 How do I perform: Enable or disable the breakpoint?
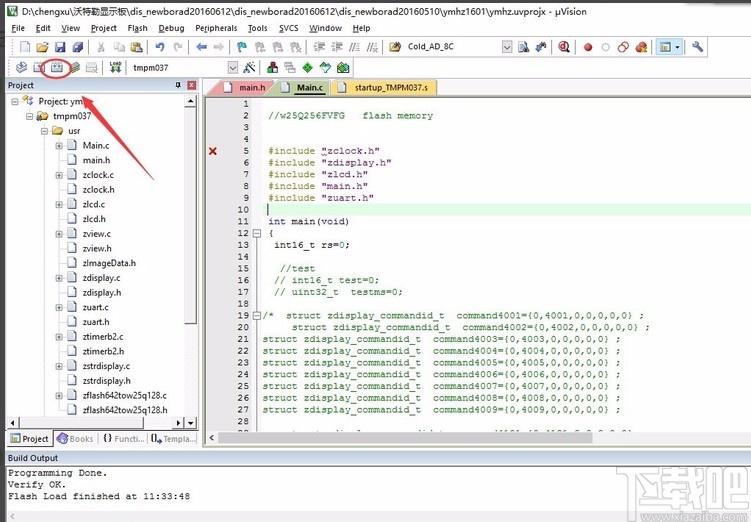pos(605,47)
